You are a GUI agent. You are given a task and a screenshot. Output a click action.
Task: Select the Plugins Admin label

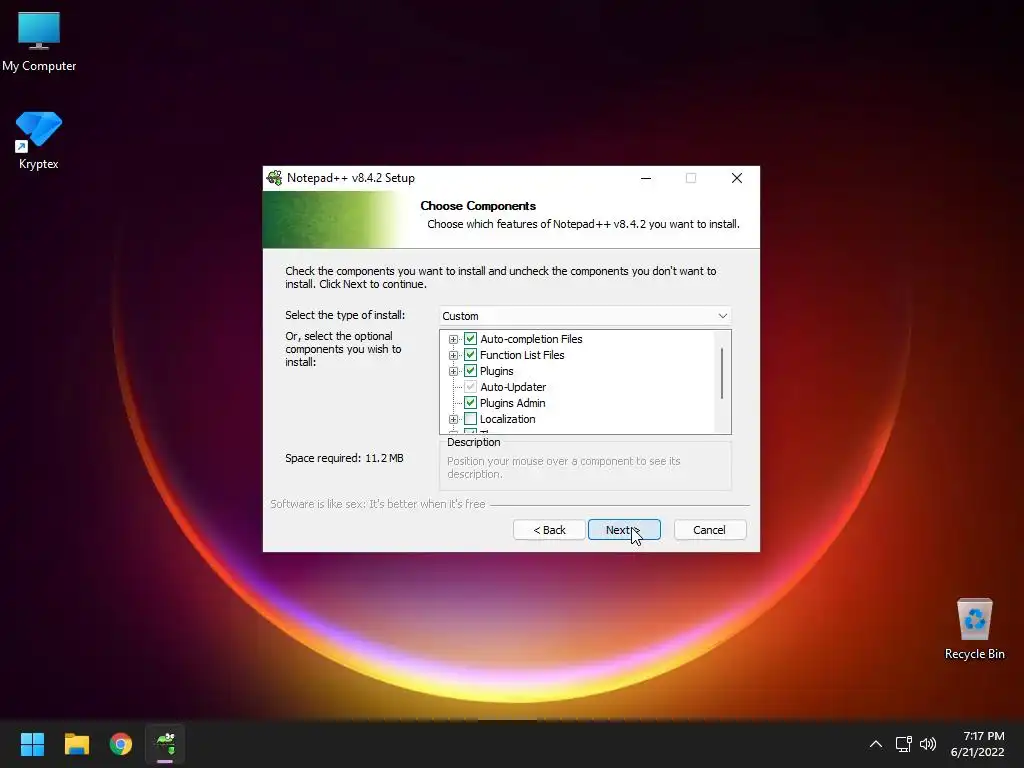coord(513,403)
